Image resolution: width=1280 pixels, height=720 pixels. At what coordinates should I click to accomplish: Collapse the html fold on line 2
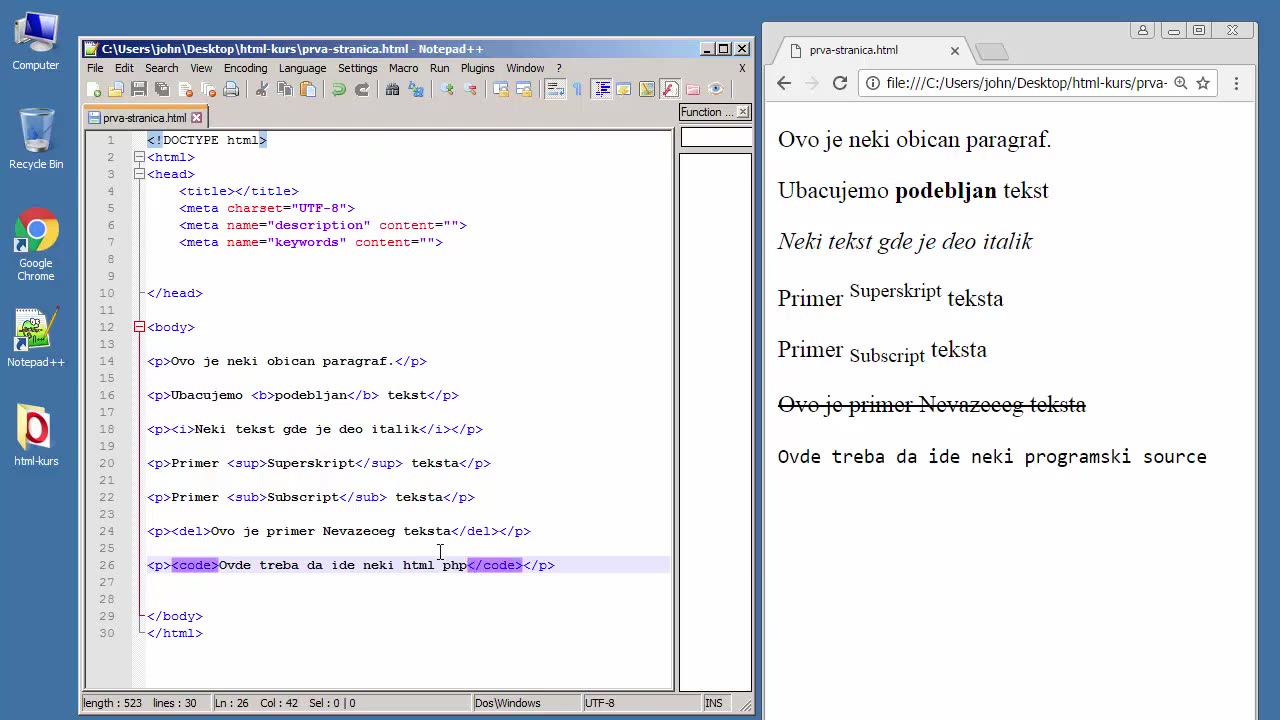tap(139, 157)
